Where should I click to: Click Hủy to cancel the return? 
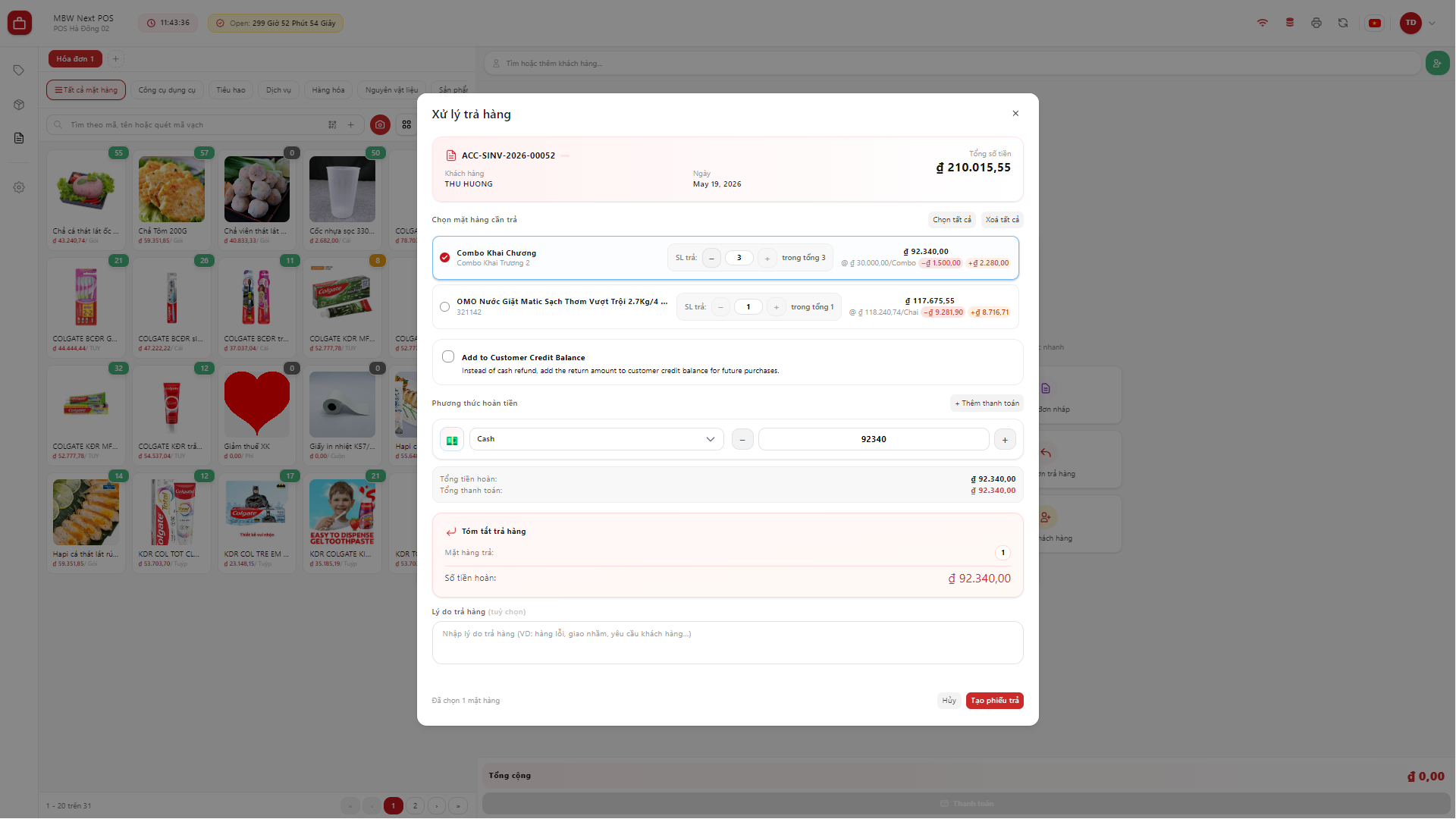[x=949, y=701]
